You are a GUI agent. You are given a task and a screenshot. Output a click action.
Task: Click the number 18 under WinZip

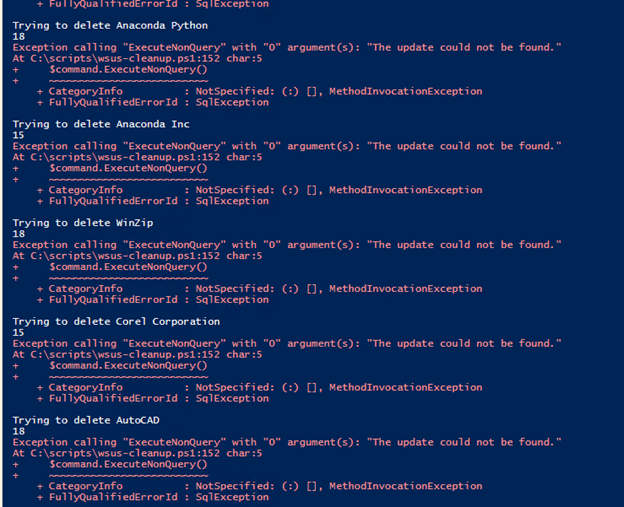pos(19,234)
